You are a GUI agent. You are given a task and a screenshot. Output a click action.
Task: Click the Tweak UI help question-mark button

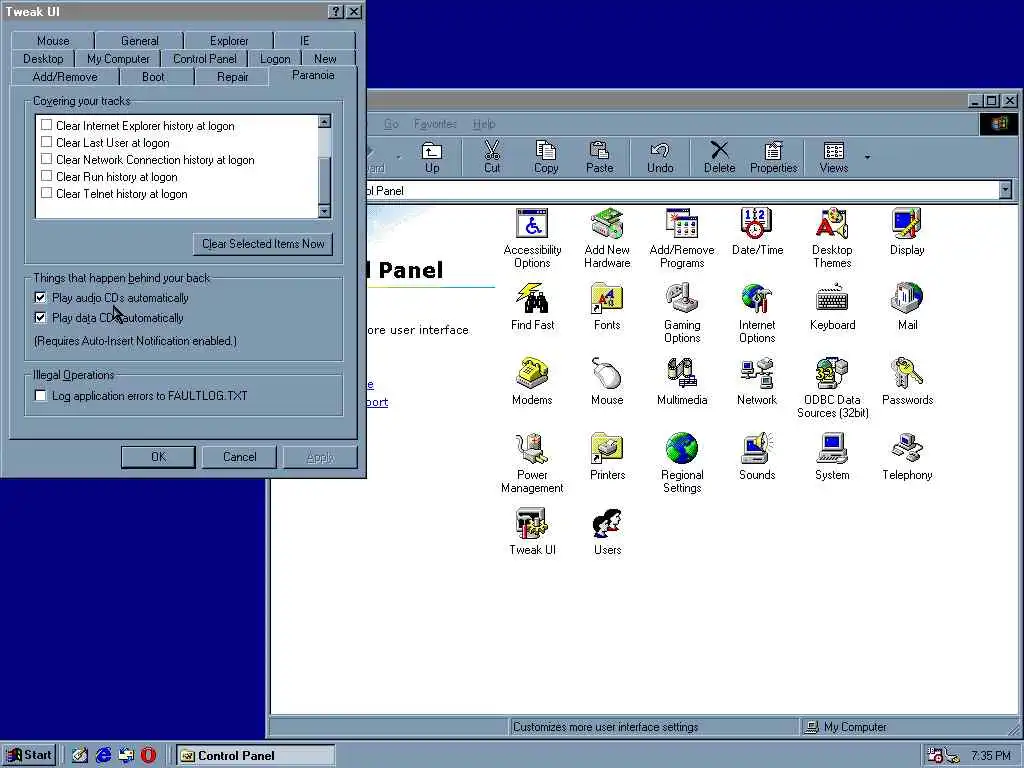click(336, 11)
